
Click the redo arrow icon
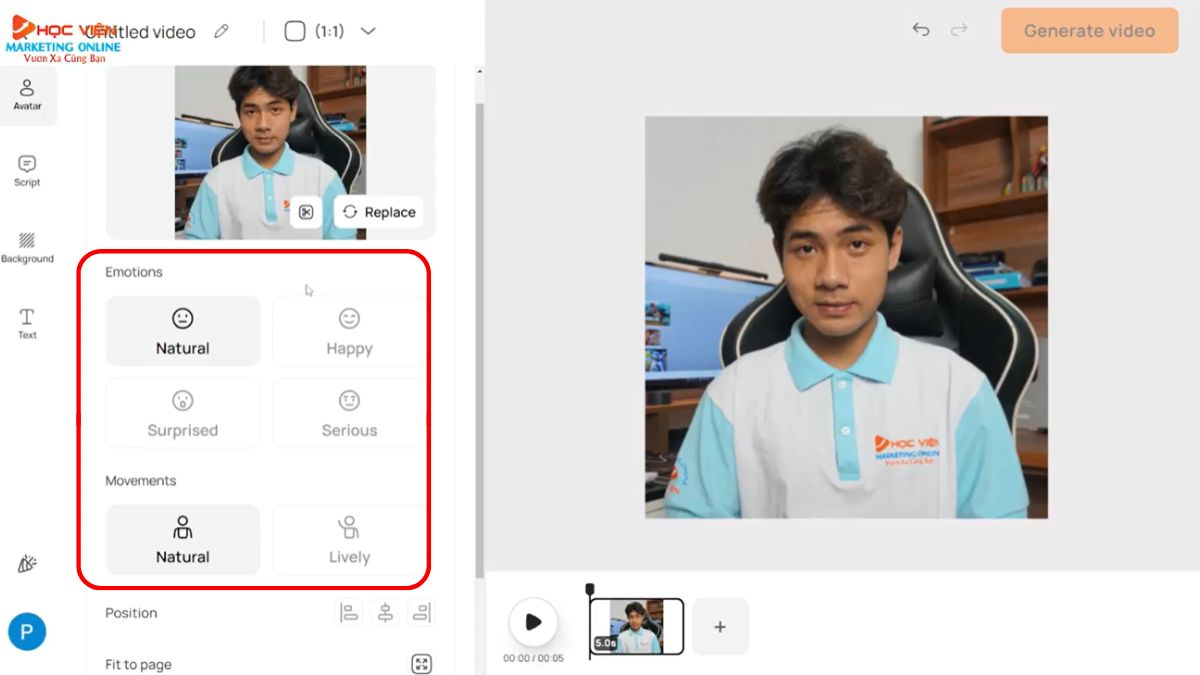coord(958,30)
